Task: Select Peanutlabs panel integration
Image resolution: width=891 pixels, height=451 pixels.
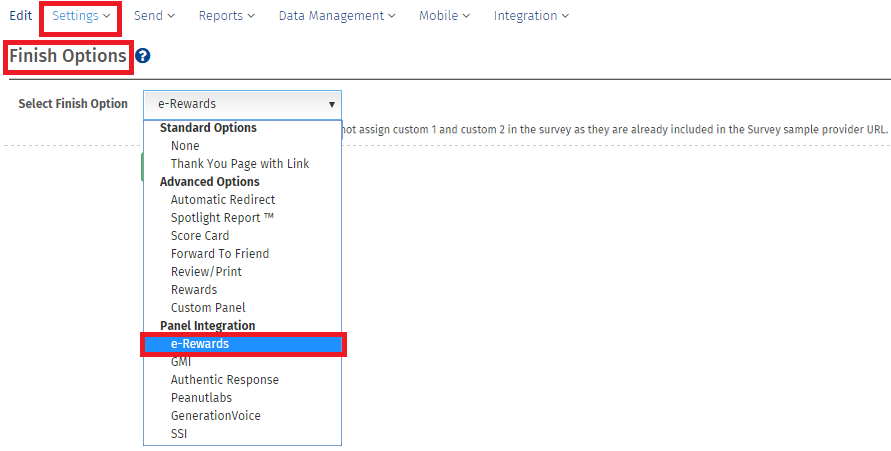Action: click(x=203, y=398)
